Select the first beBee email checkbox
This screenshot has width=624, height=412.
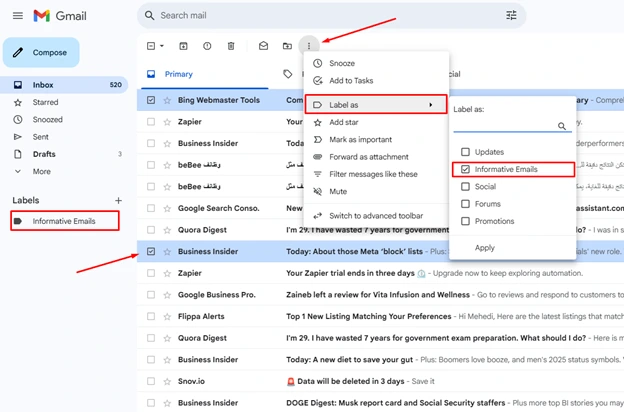tap(151, 165)
